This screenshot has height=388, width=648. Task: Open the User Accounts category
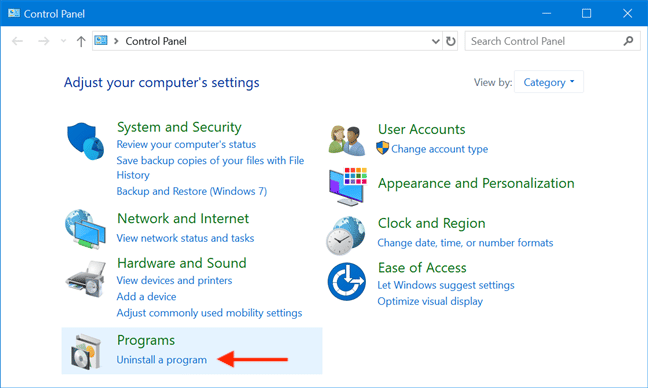pyautogui.click(x=422, y=129)
